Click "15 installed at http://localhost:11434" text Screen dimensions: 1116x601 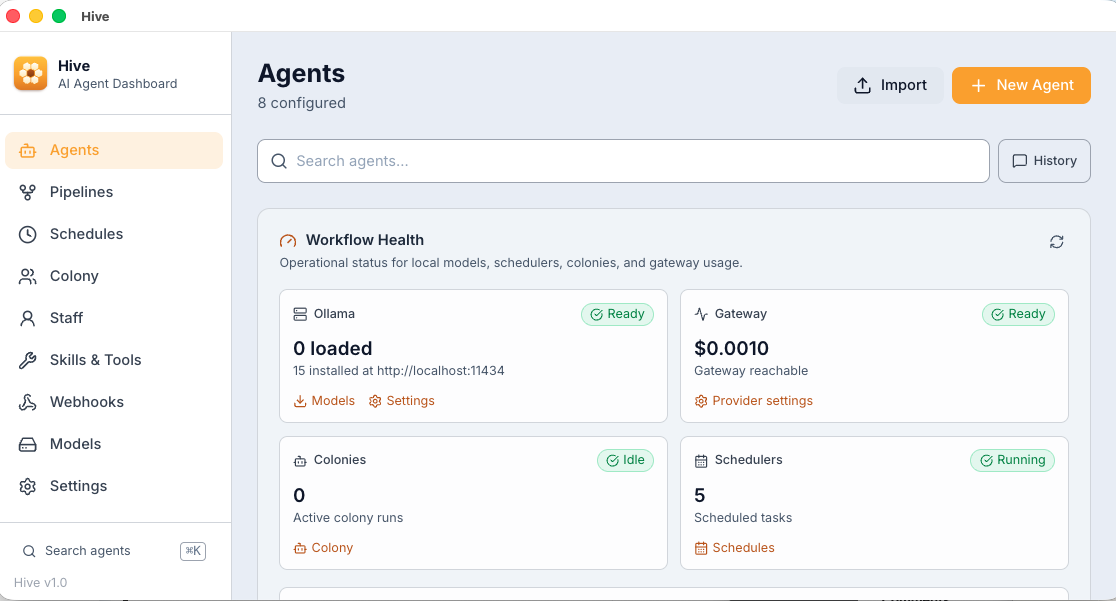pyautogui.click(x=399, y=371)
